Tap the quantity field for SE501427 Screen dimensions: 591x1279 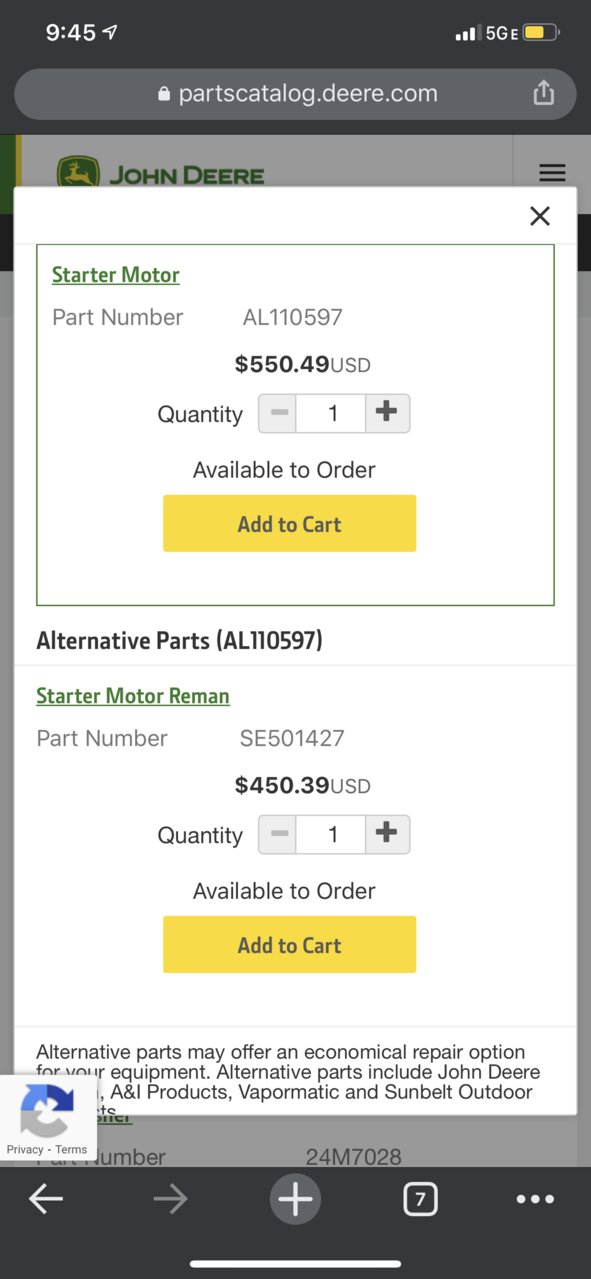point(332,834)
